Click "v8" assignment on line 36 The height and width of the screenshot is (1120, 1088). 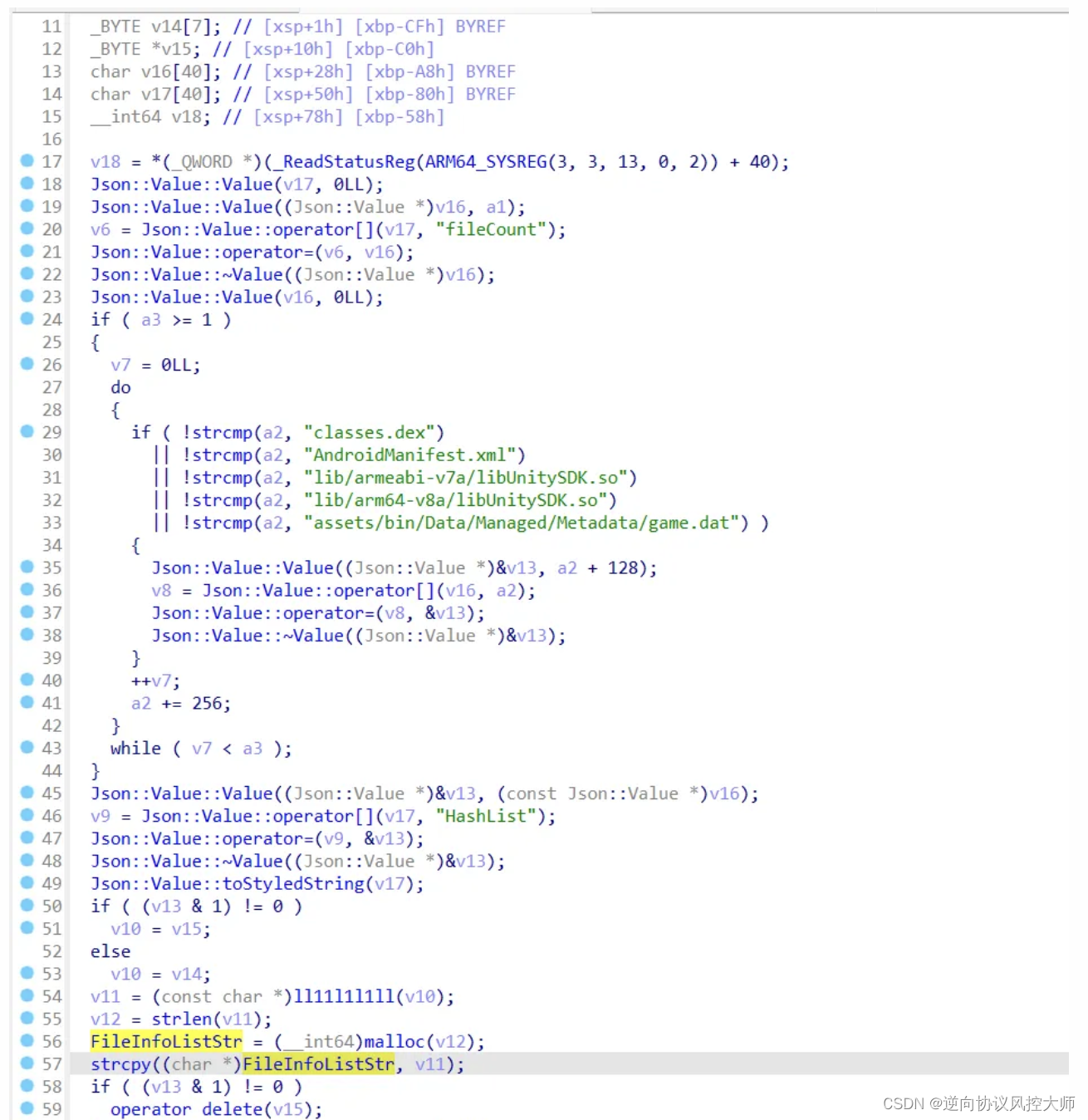[x=161, y=590]
